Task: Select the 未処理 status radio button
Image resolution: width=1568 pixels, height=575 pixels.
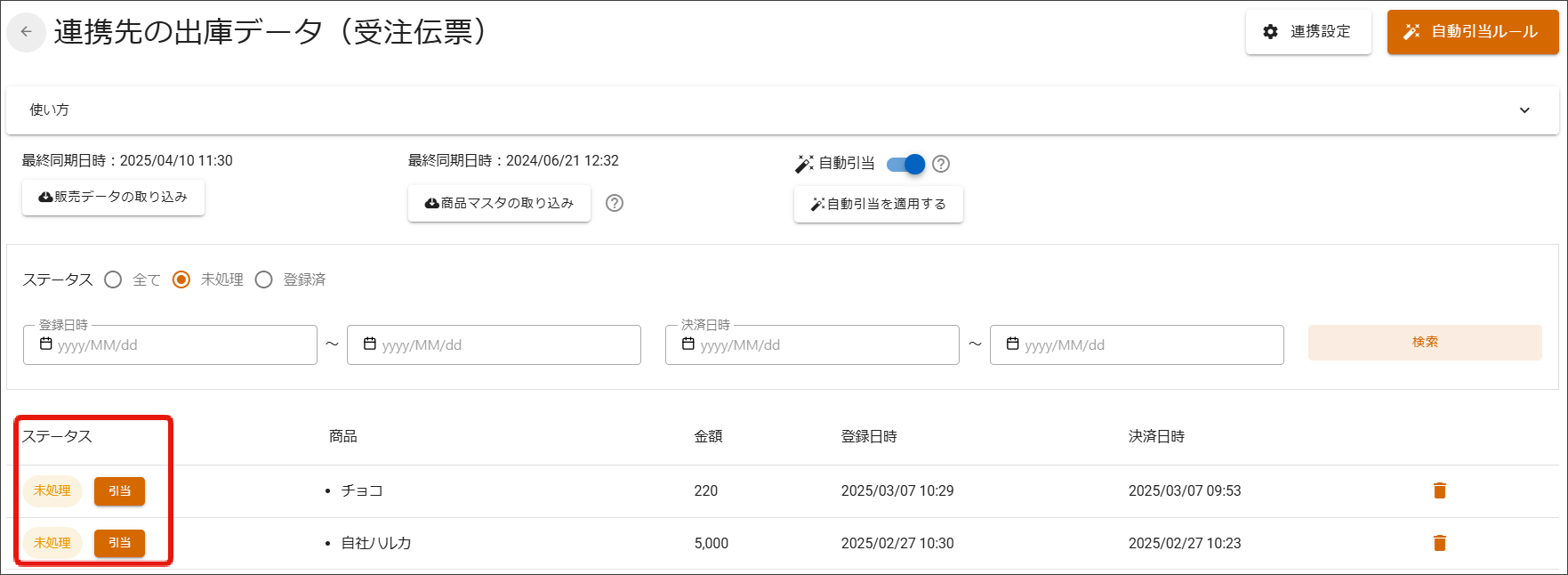Action: pyautogui.click(x=181, y=279)
